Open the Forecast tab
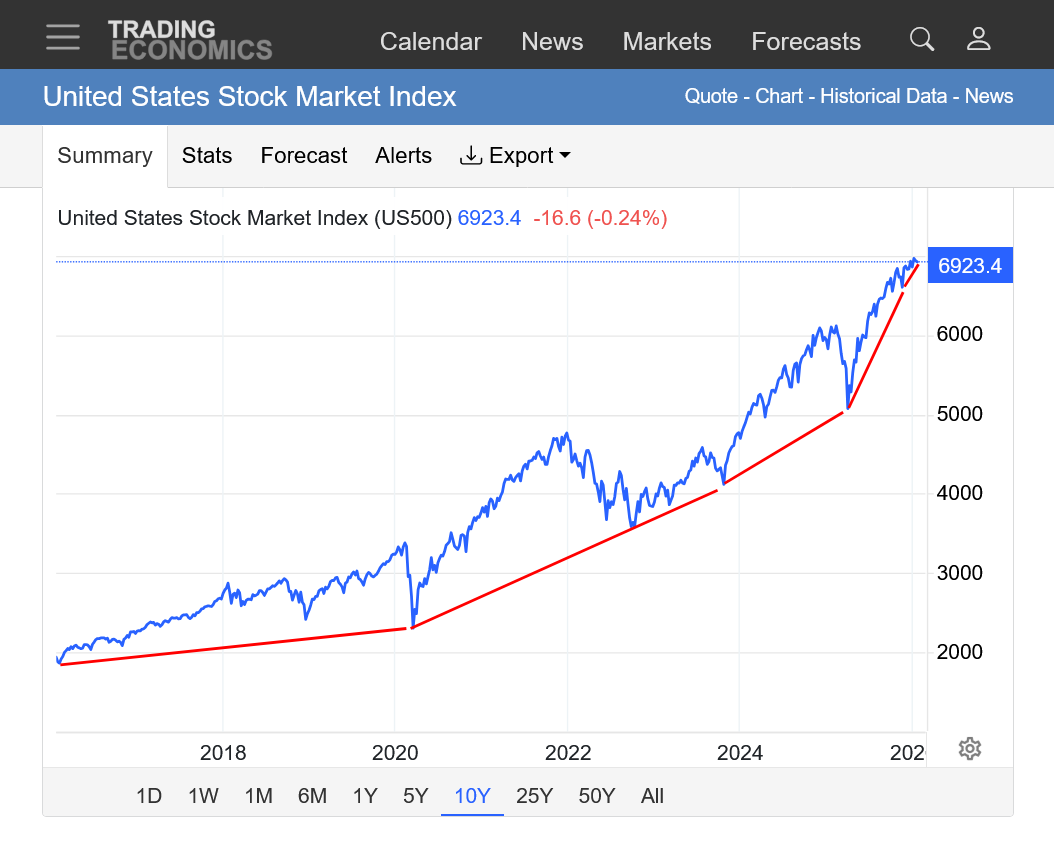The image size is (1054, 863). [x=304, y=156]
